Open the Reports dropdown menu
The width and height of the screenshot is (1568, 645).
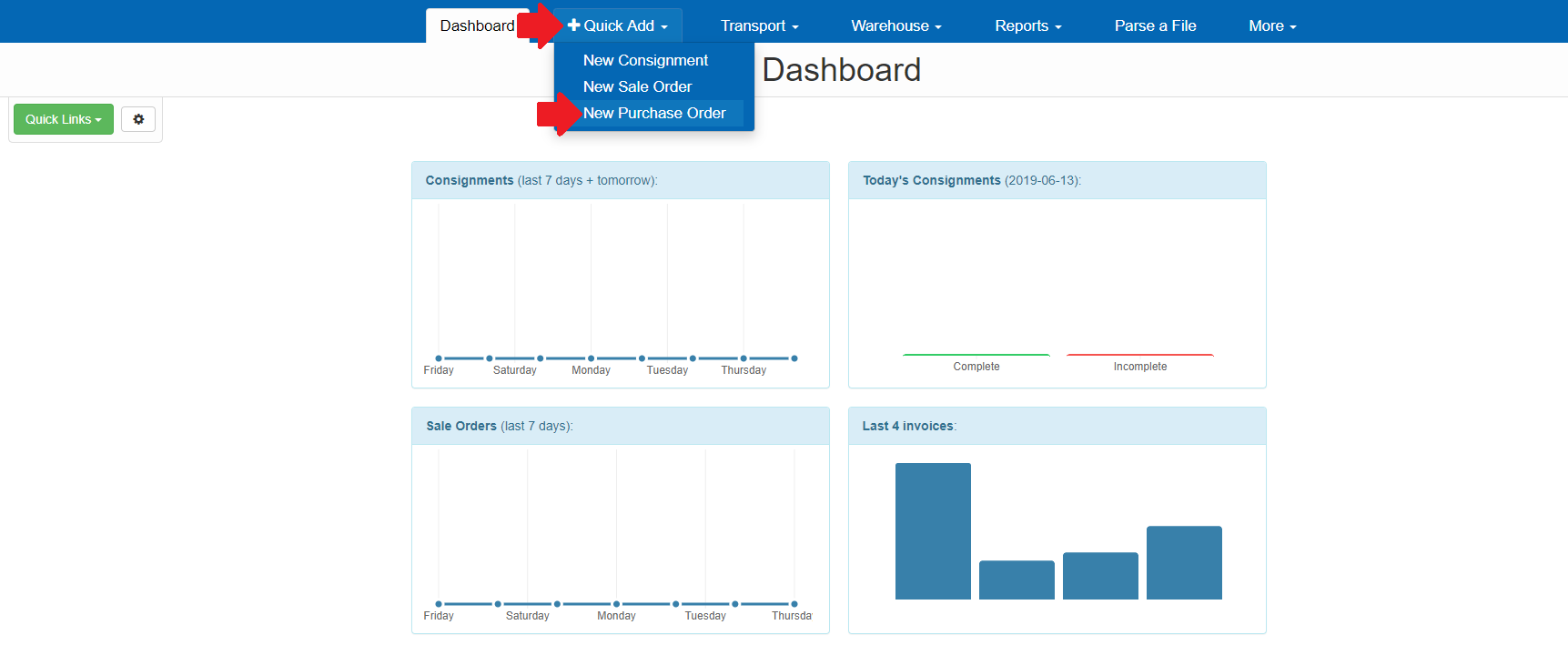[x=1028, y=25]
